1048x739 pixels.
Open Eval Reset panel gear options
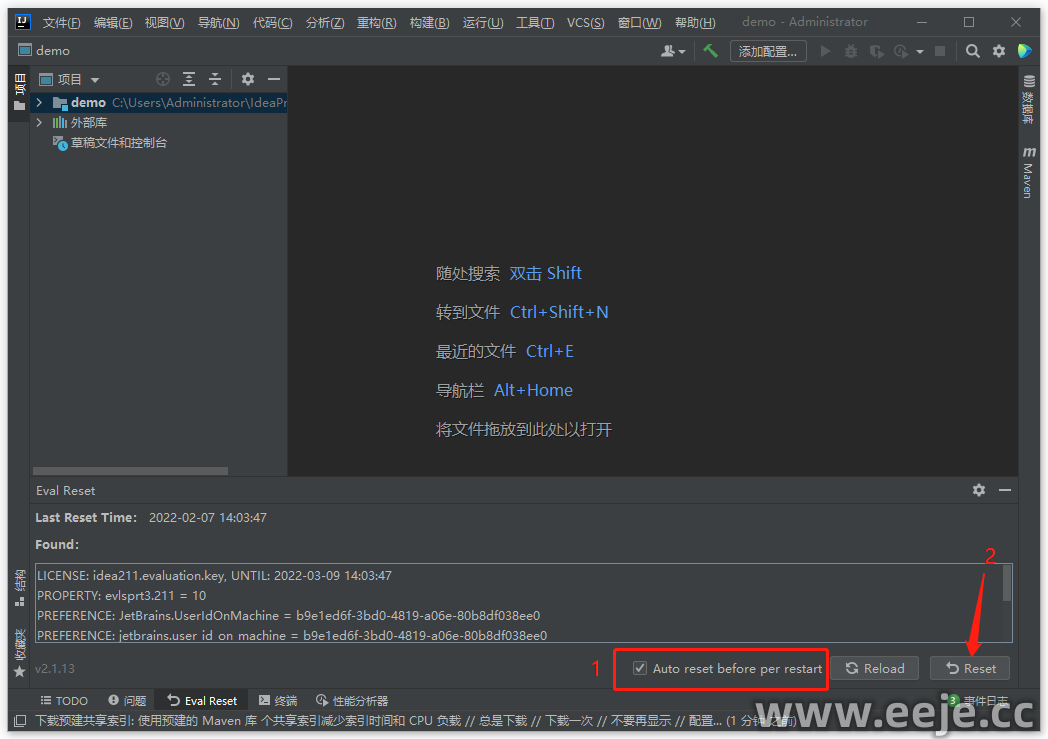coord(978,490)
